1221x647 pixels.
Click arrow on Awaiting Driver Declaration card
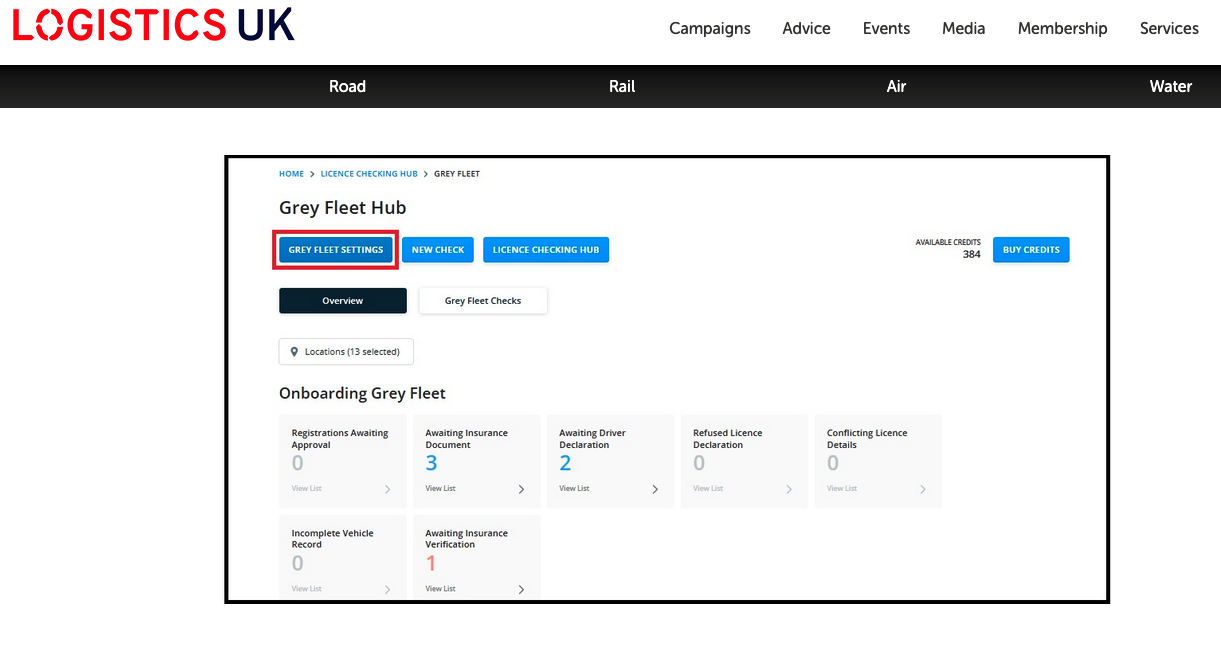click(655, 489)
